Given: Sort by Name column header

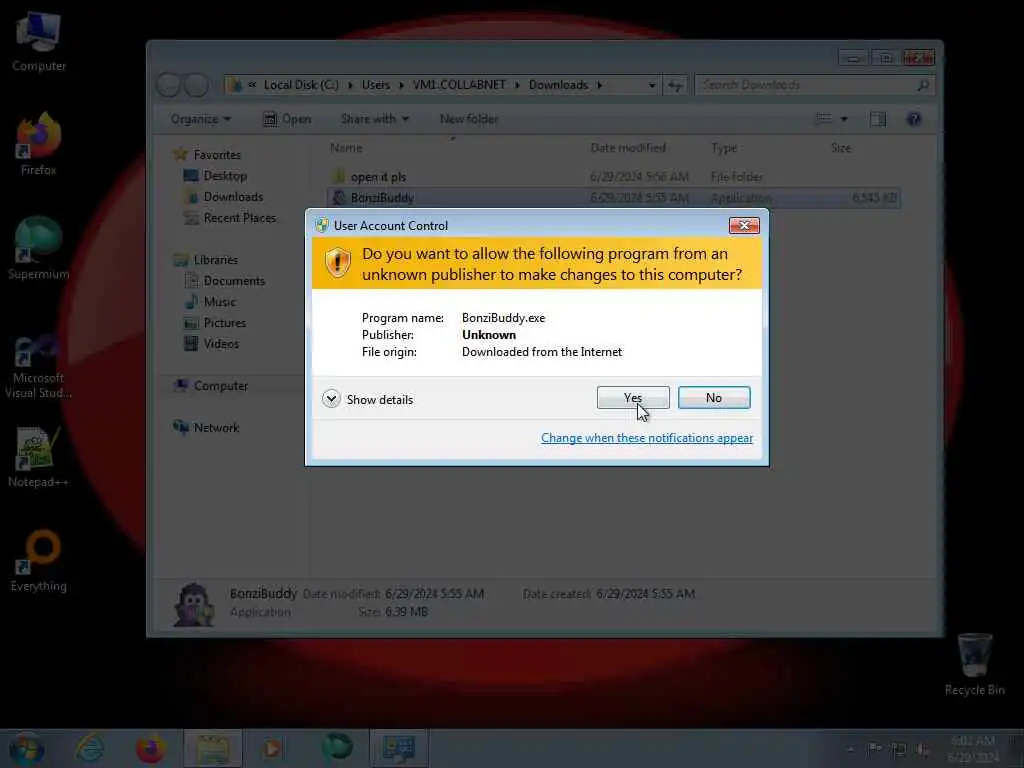Looking at the screenshot, I should click(x=345, y=148).
